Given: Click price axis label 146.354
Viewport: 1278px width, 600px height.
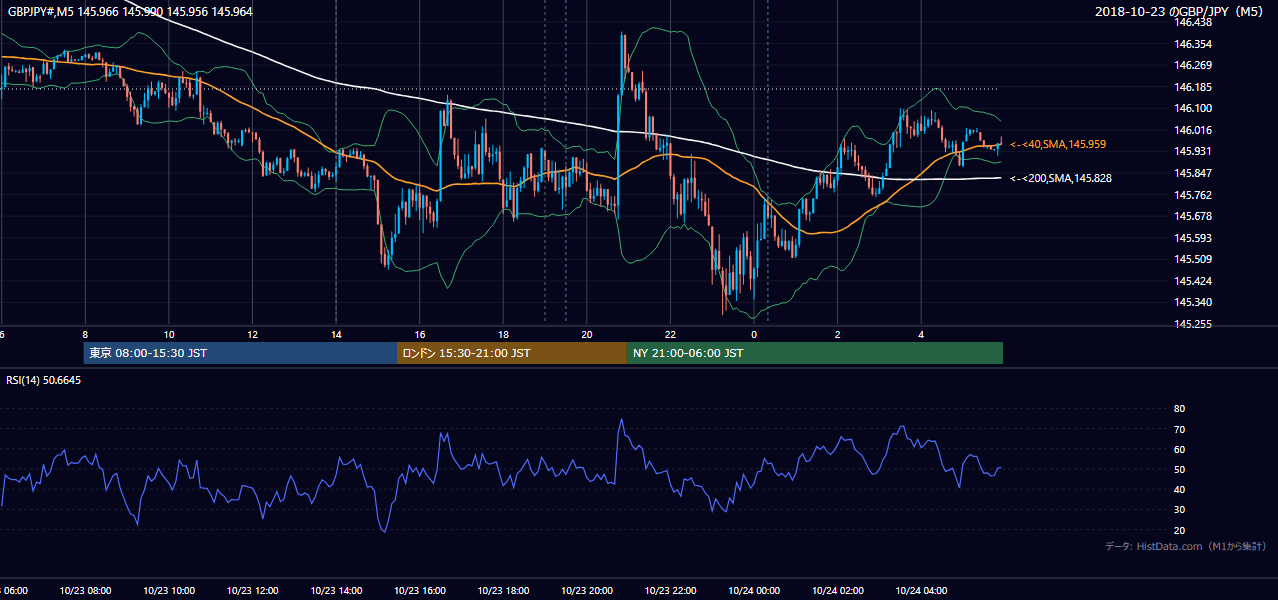Looking at the screenshot, I should 1194,44.
